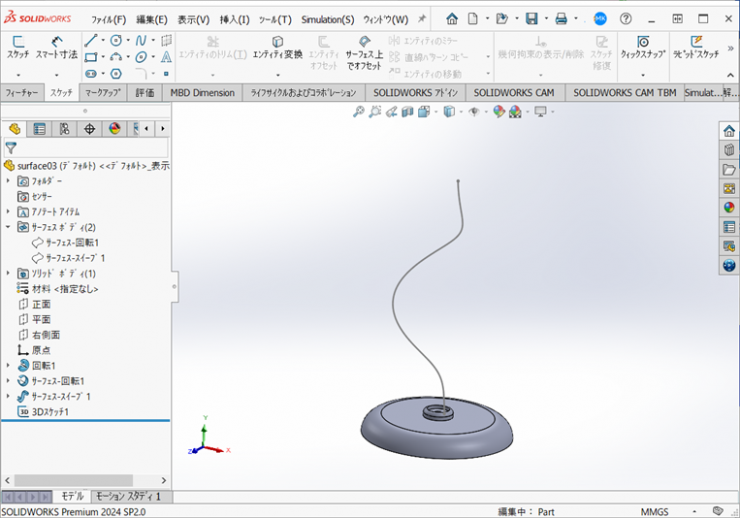This screenshot has width=740, height=518.
Task: Open the 挿入(I) menu
Action: (234, 19)
